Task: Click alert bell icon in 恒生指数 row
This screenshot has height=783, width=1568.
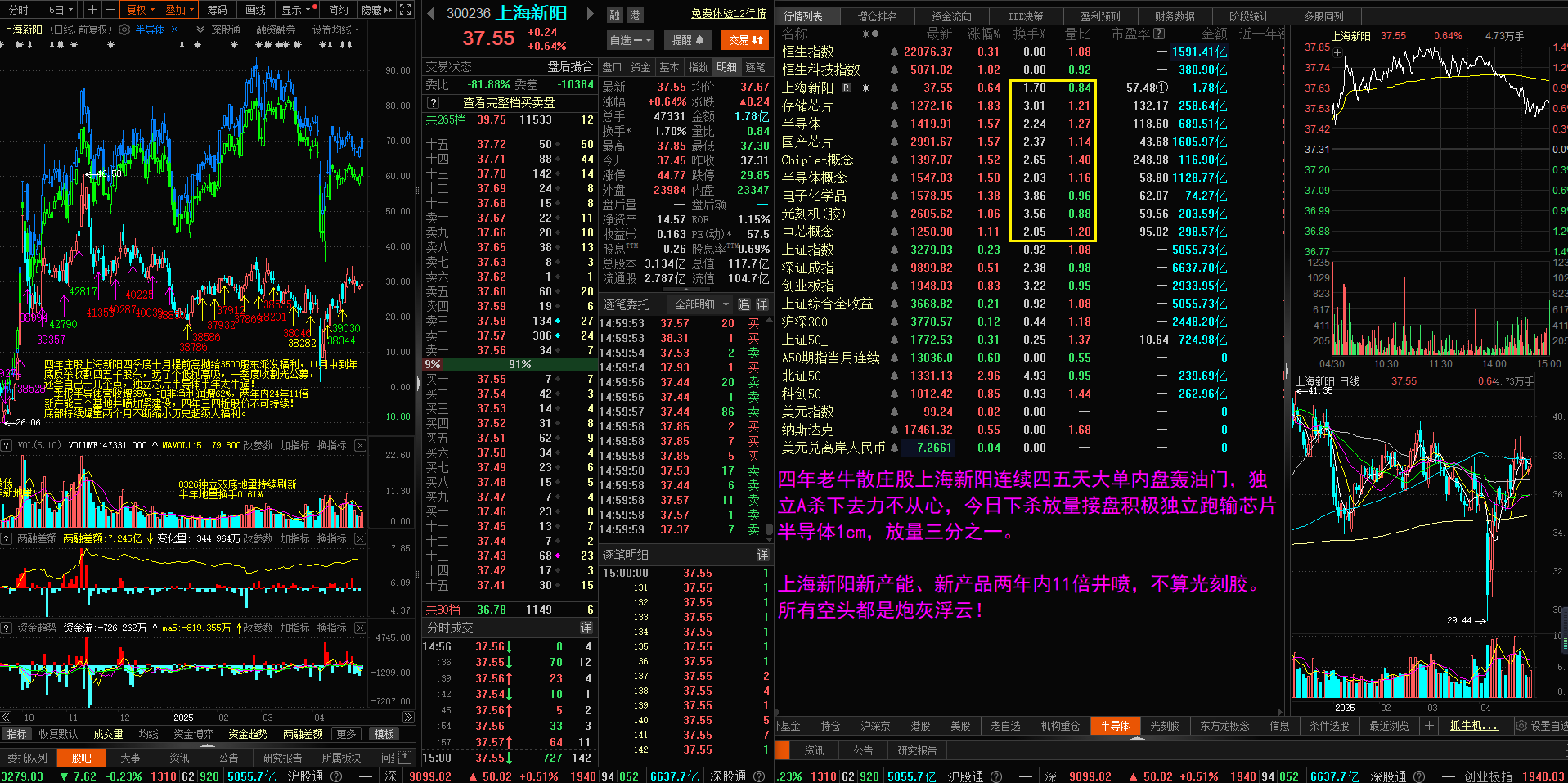Action: click(894, 52)
